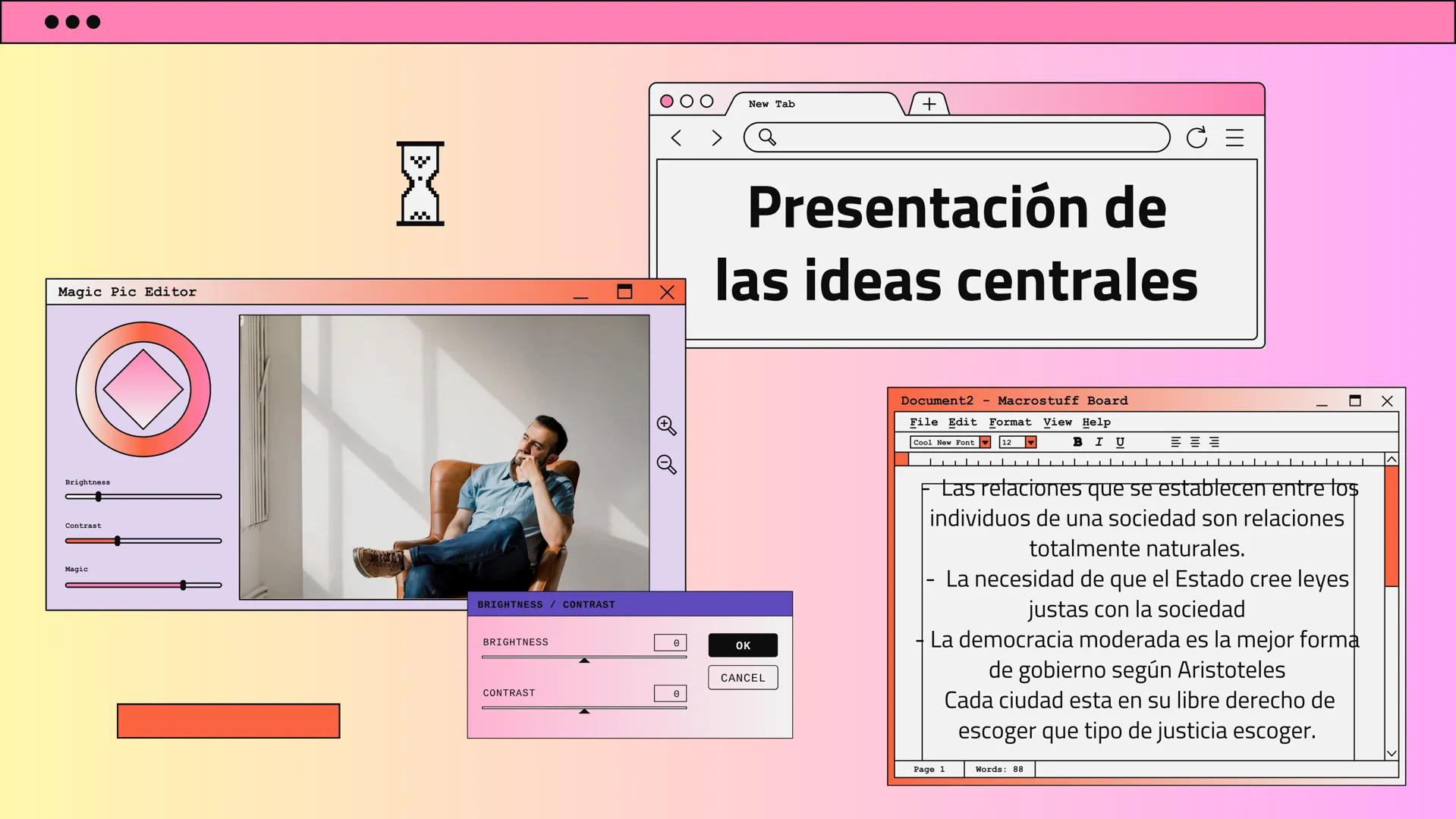Go forward with the browser right arrow
The width and height of the screenshot is (1456, 819).
(716, 138)
